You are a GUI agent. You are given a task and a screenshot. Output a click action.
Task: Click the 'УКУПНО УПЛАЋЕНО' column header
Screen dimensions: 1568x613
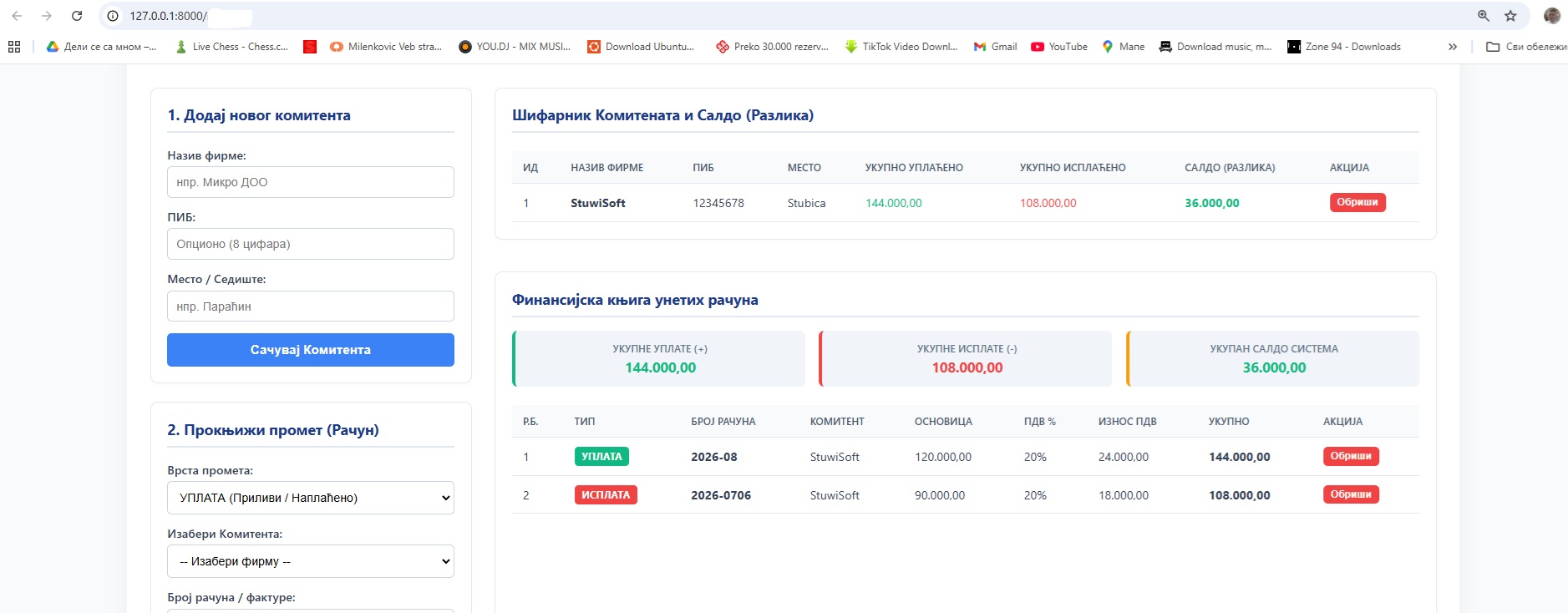coord(914,168)
